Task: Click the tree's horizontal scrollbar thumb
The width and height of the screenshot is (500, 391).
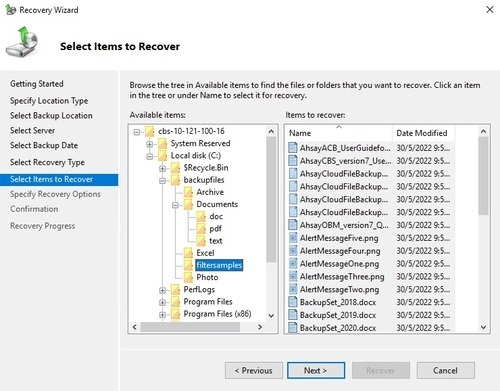Action: tap(190, 327)
